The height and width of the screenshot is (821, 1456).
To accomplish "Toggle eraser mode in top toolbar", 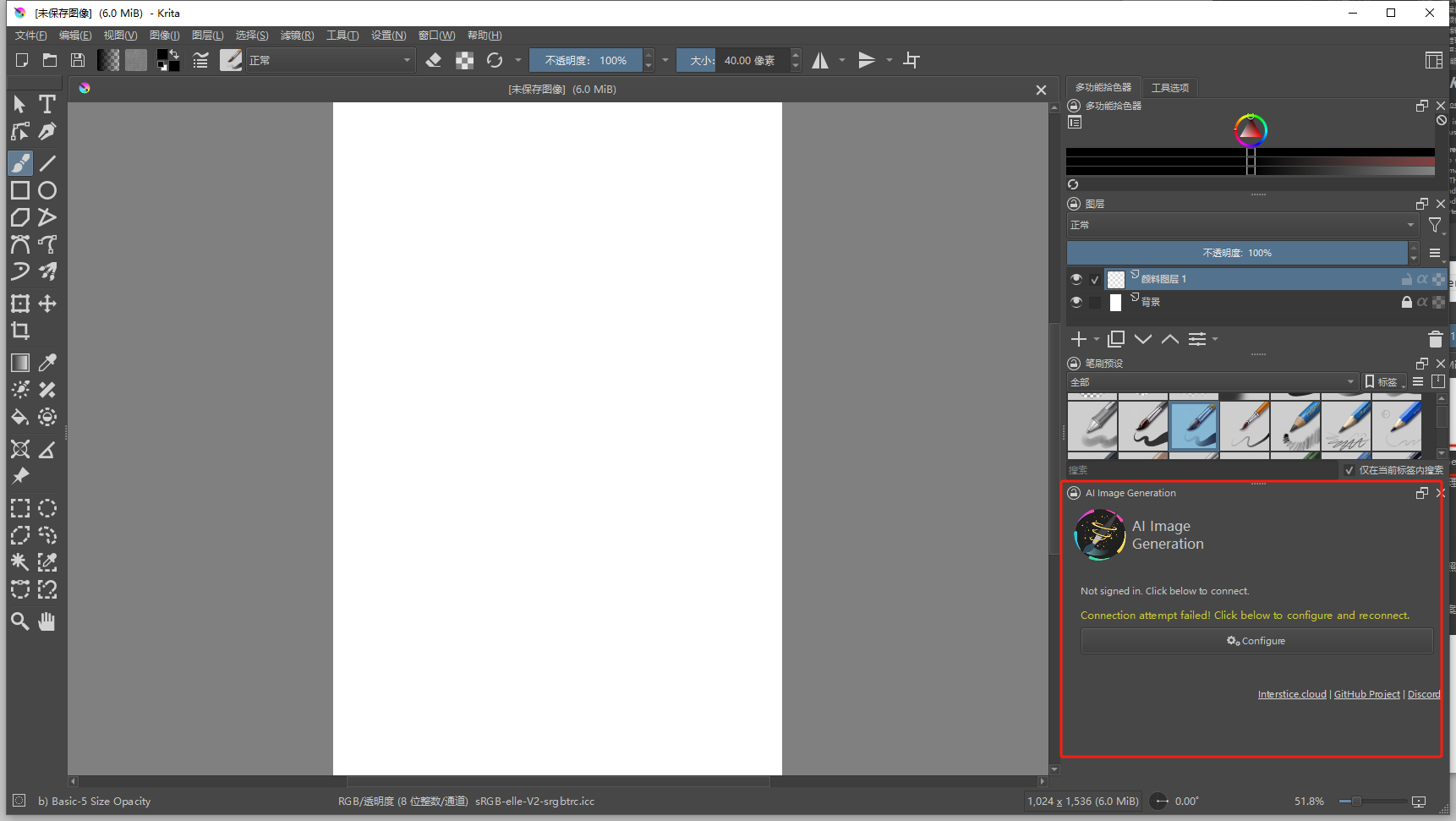I will click(x=434, y=60).
